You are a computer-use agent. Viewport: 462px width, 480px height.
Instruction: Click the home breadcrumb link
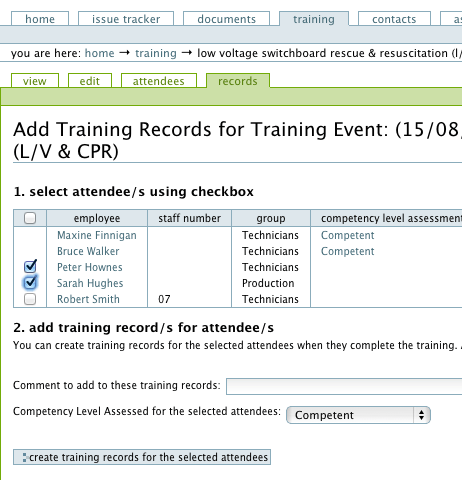99,53
